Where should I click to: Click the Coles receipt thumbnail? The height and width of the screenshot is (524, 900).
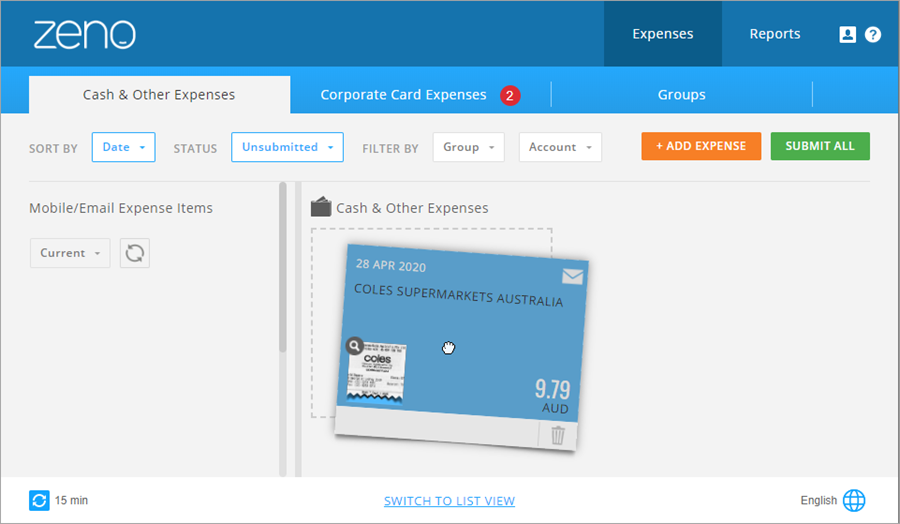pos(377,372)
